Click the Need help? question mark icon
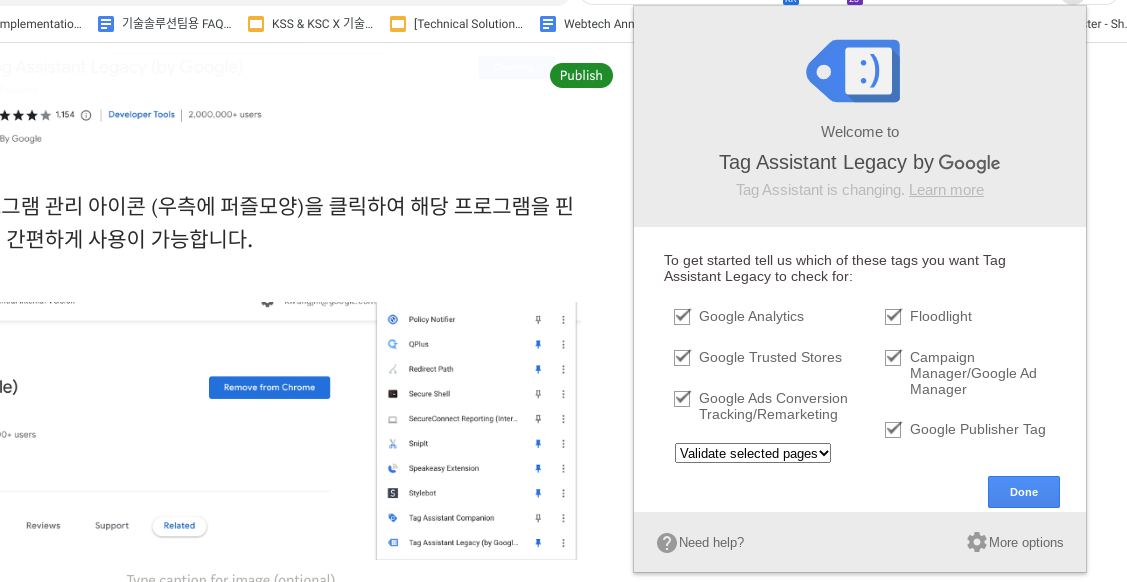 666,542
